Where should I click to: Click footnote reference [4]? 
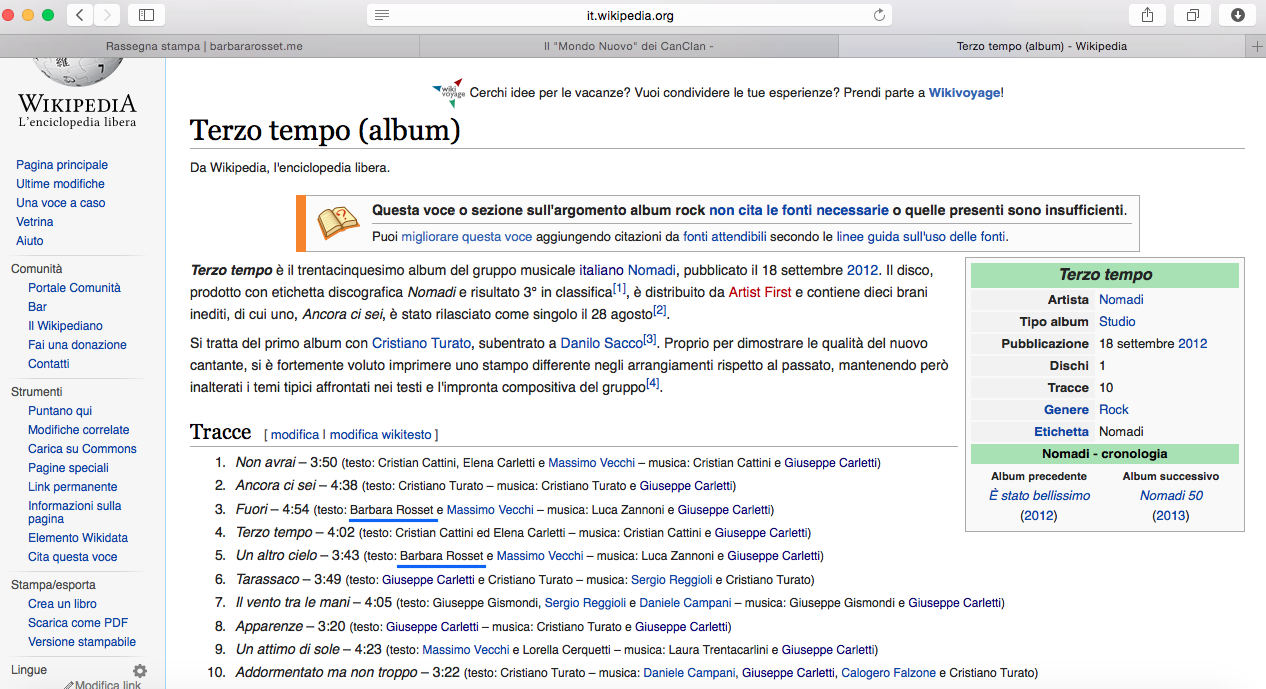click(x=653, y=383)
